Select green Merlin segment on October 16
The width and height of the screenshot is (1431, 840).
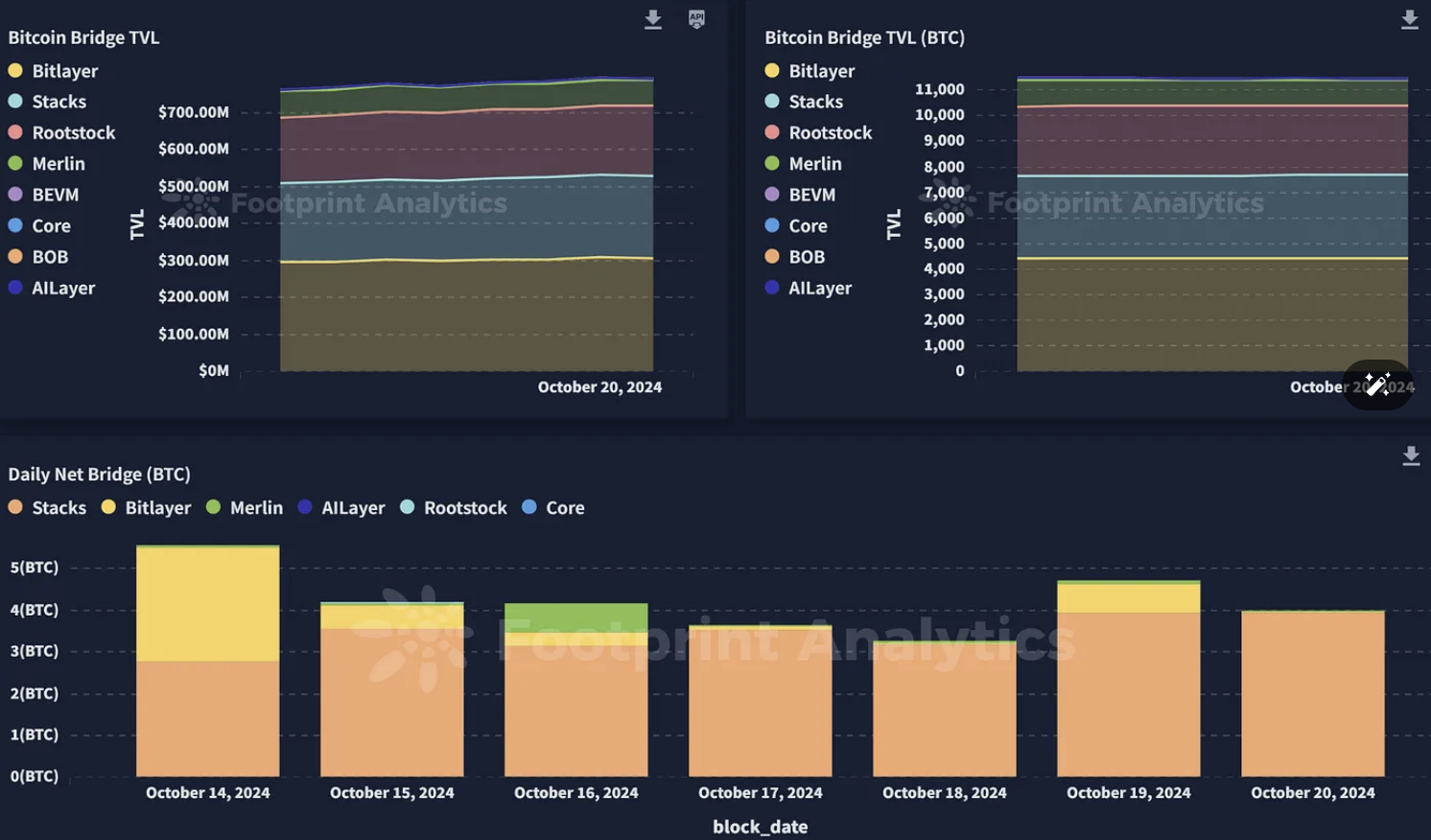pos(576,618)
